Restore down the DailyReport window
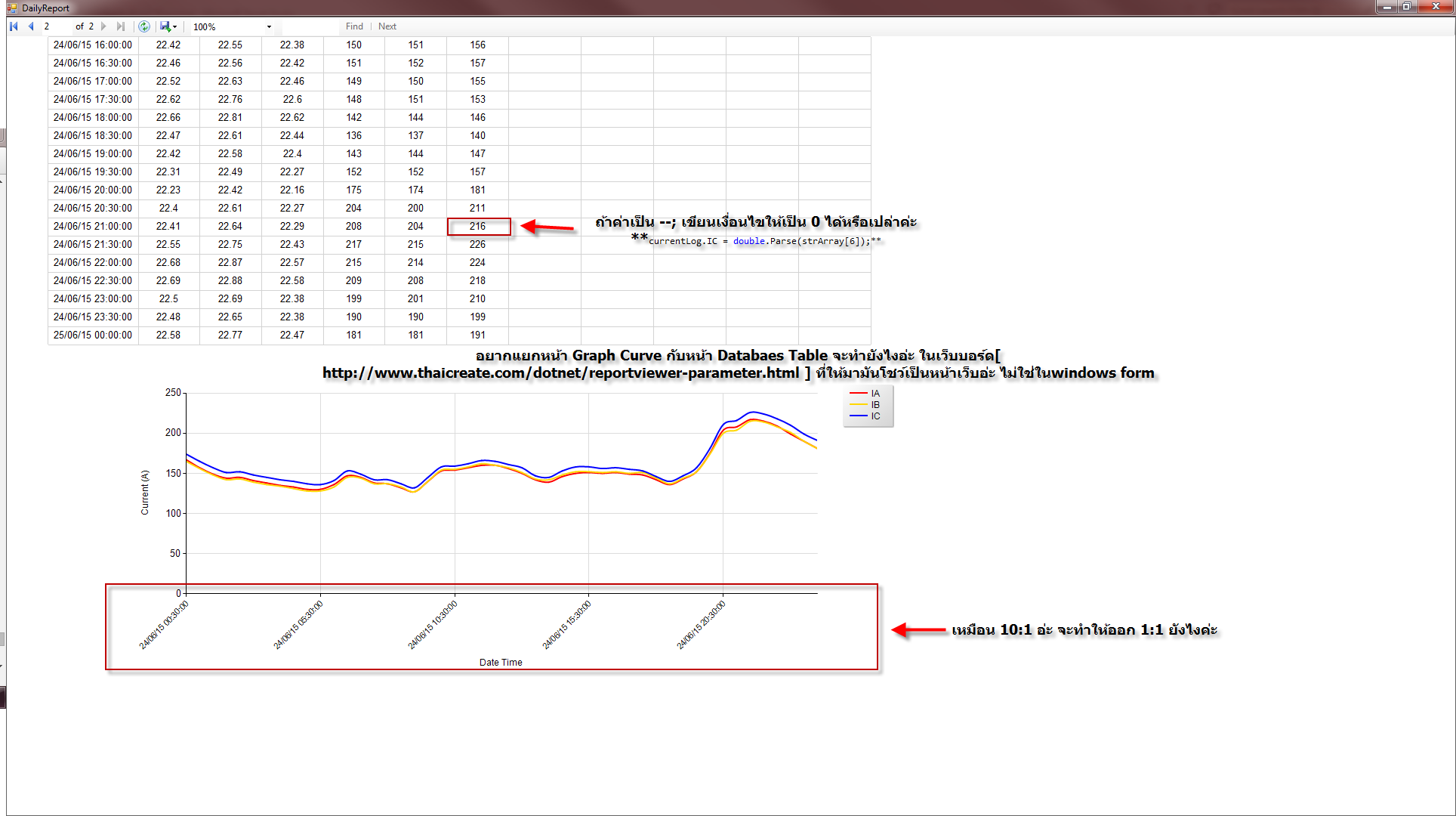The width and height of the screenshot is (1456, 816). click(1407, 7)
